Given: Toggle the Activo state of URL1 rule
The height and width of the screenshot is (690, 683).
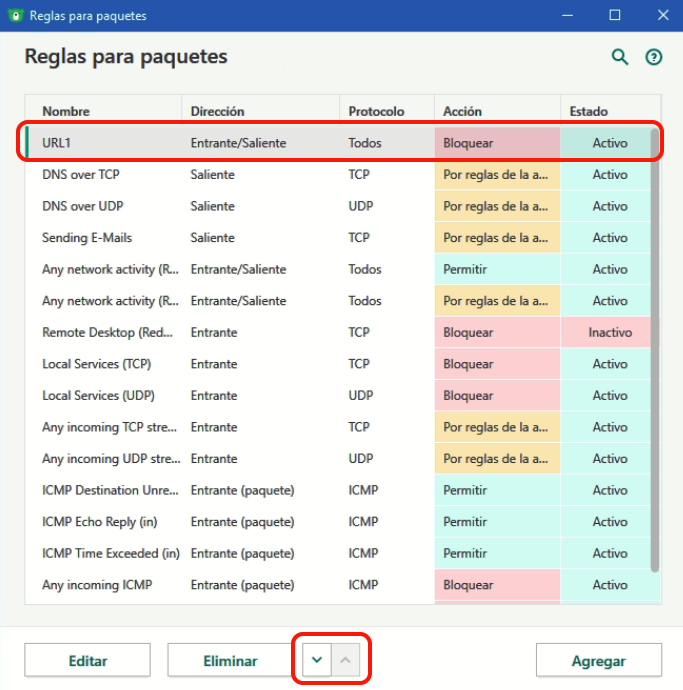Looking at the screenshot, I should pos(609,143).
